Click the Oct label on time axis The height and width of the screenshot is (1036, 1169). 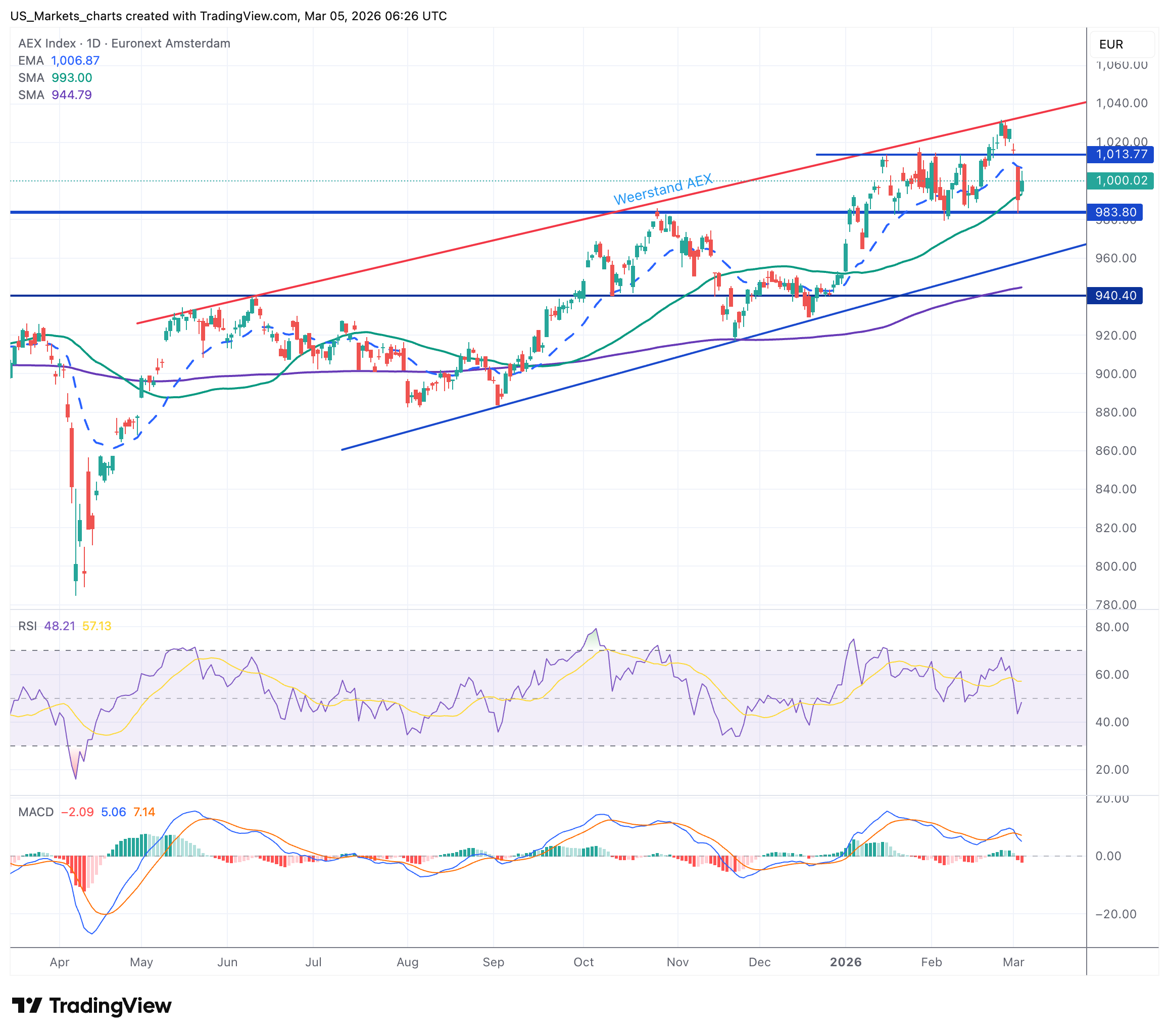pos(583,962)
